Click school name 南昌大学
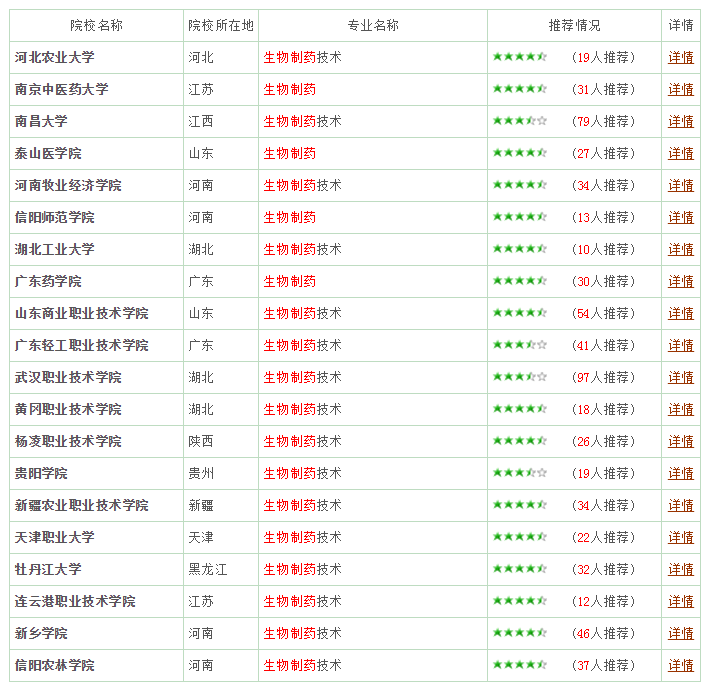710x692 pixels. point(41,121)
